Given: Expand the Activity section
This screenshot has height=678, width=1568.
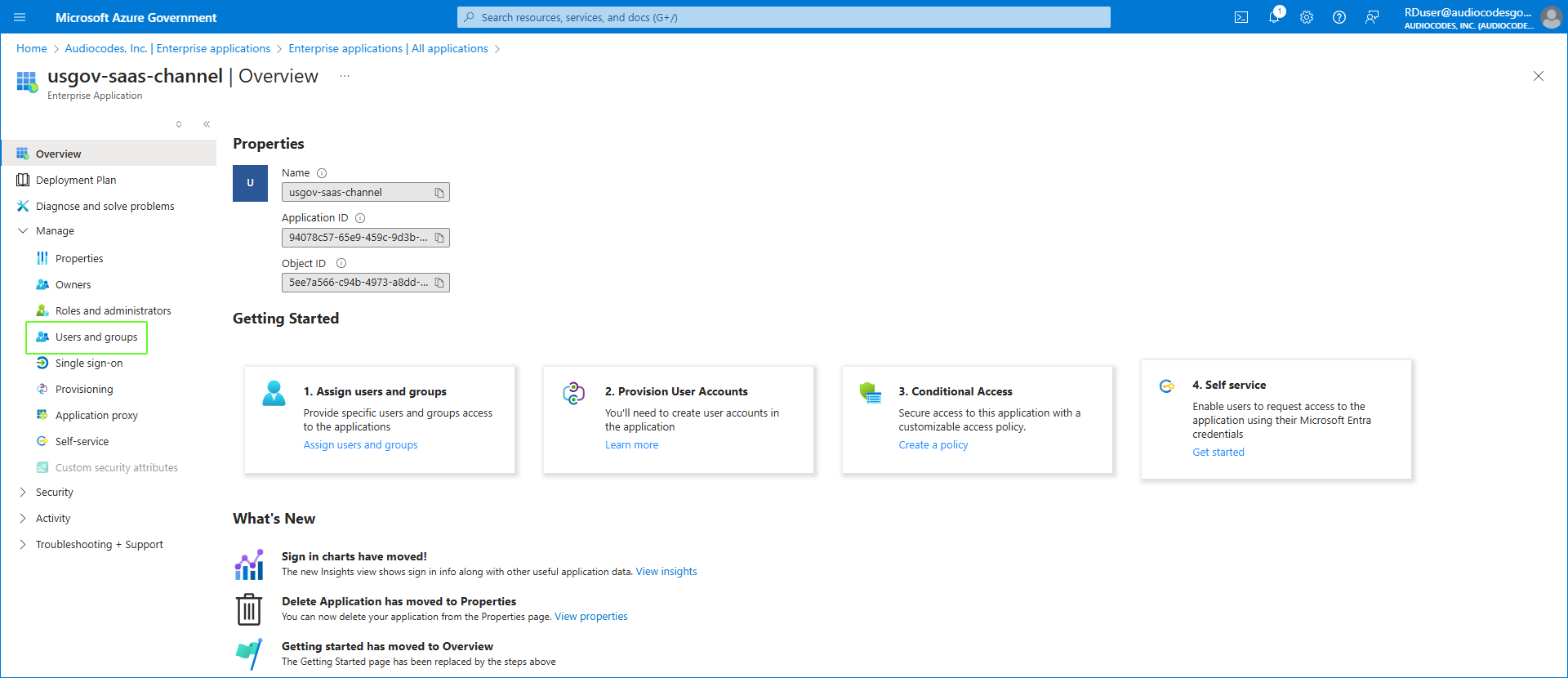Looking at the screenshot, I should pyautogui.click(x=23, y=519).
